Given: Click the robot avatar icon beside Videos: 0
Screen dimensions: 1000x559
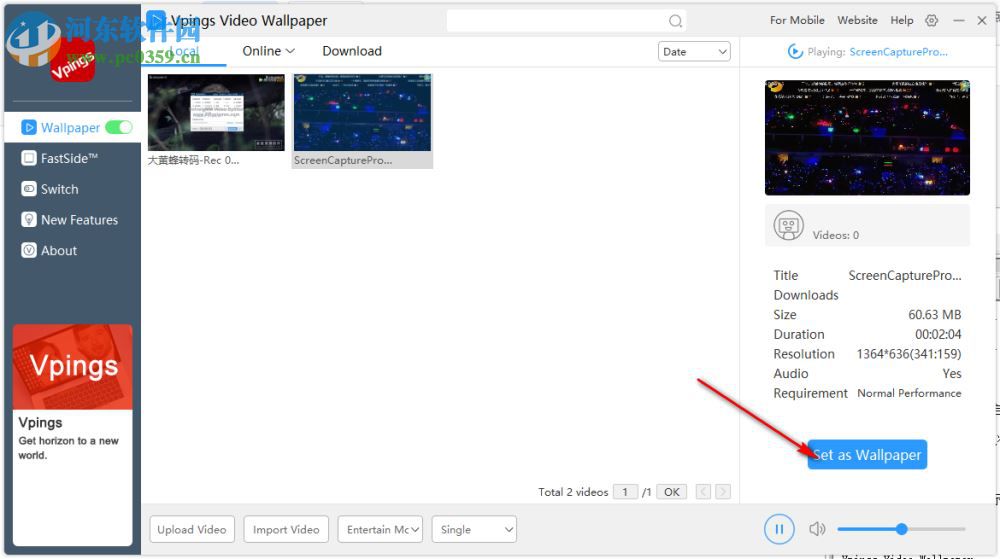Looking at the screenshot, I should tap(788, 225).
